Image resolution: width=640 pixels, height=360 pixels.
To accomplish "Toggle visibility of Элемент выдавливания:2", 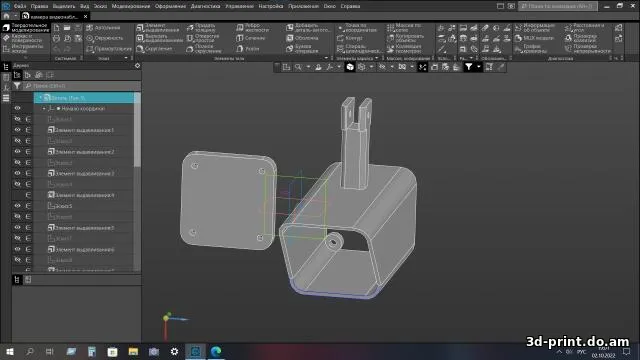I will (x=18, y=151).
